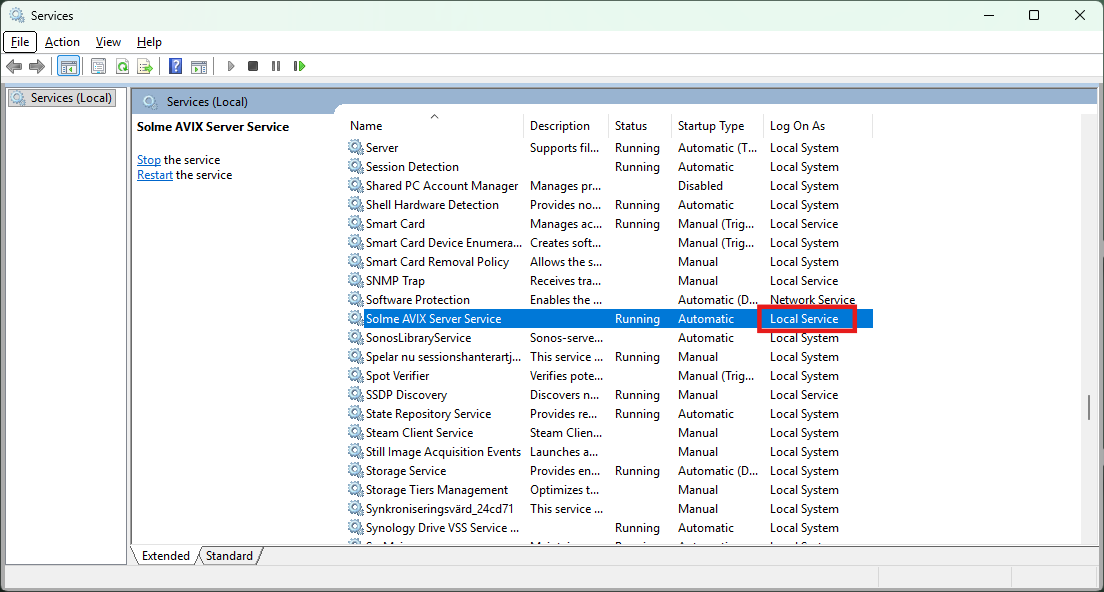Open the View menu
Image resolution: width=1104 pixels, height=592 pixels.
pos(108,42)
